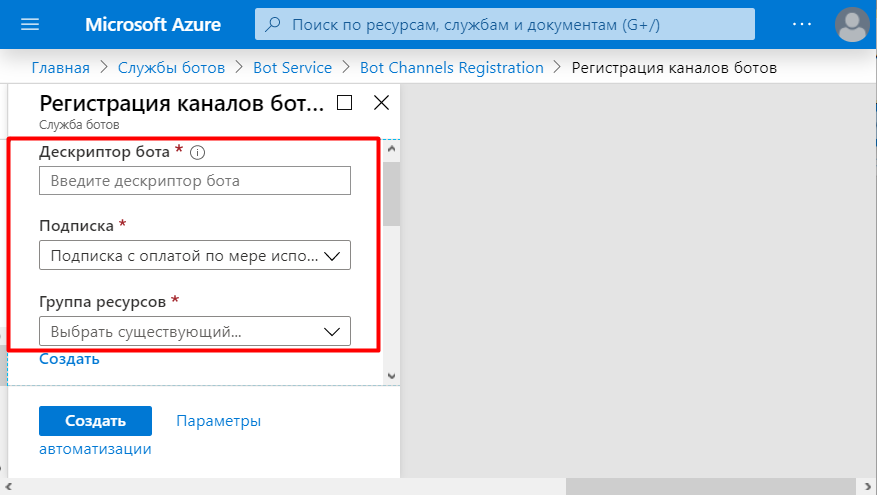Viewport: 877px width, 495px height.
Task: Go to Главная breadcrumb
Action: pos(60,68)
